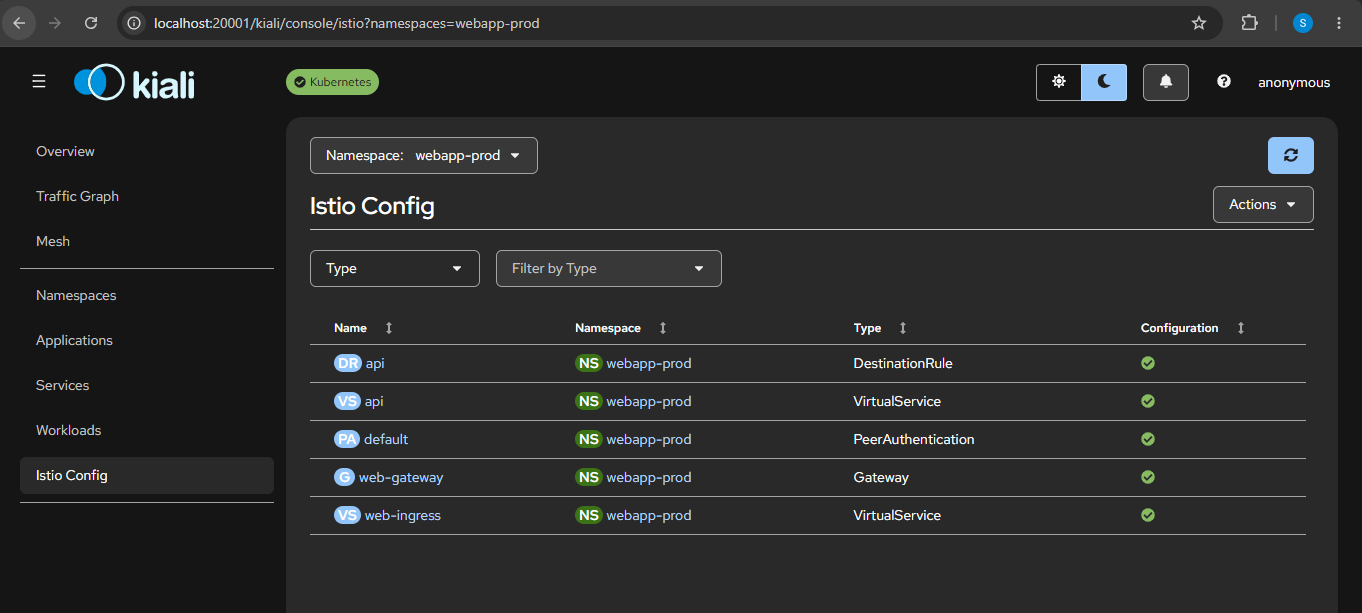Open the Actions dropdown

(x=1263, y=204)
